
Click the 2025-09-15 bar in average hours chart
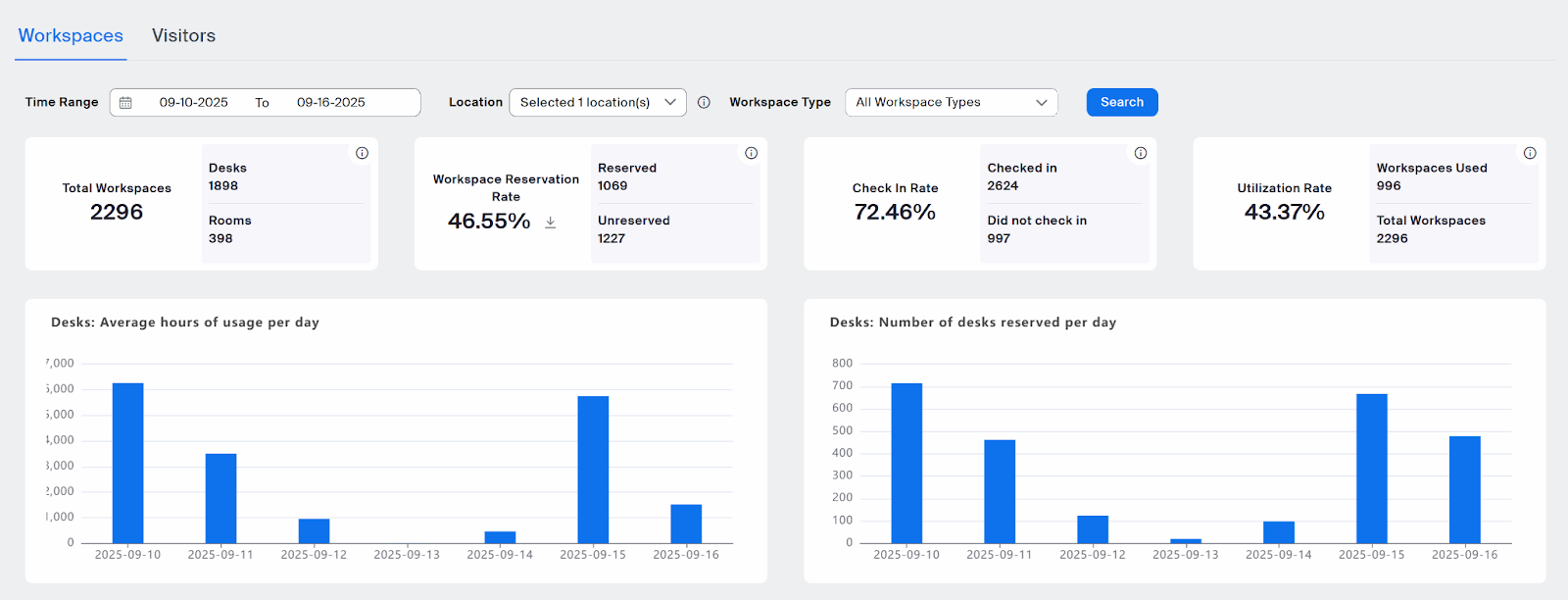pyautogui.click(x=593, y=470)
